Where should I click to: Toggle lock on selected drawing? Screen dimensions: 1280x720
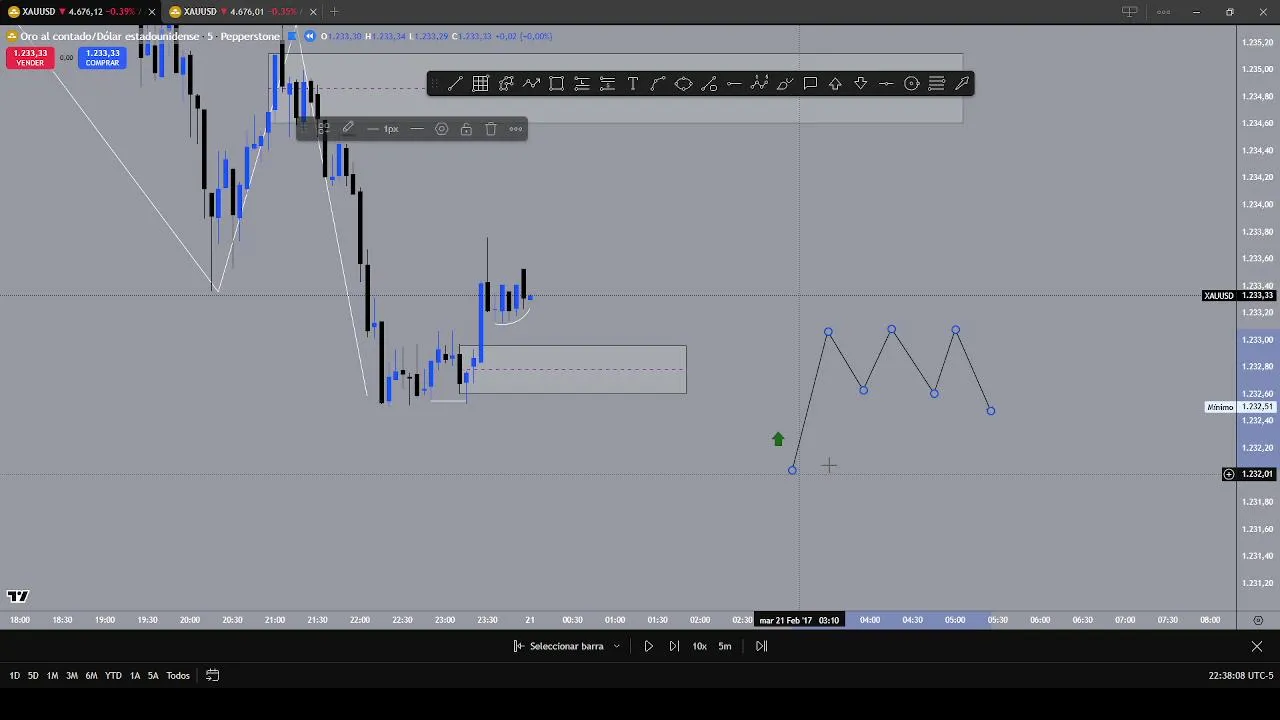coord(466,129)
